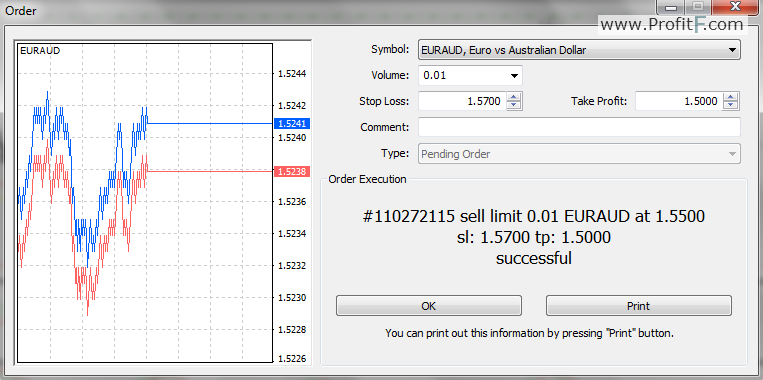This screenshot has width=763, height=380.
Task: Click the EURAUD chart title label
Action: (x=40, y=51)
